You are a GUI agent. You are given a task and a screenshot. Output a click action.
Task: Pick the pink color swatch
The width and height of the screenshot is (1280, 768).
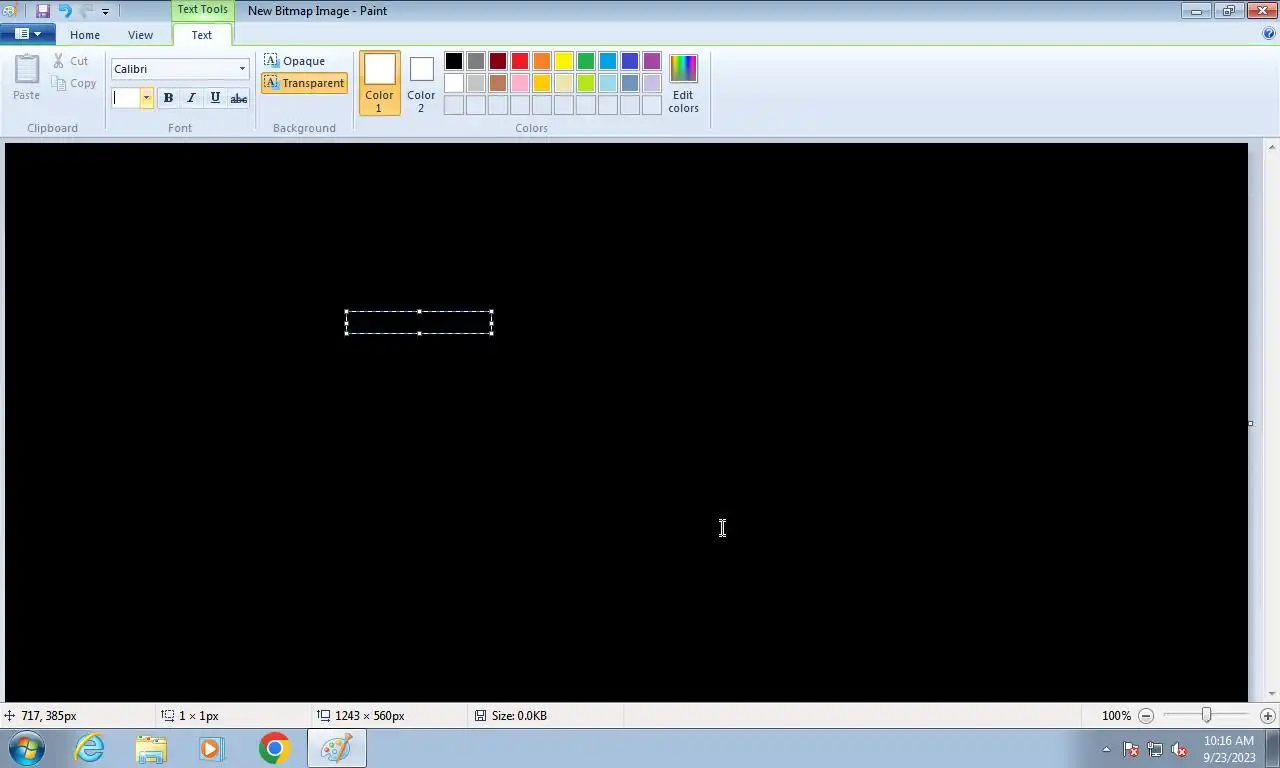[520, 83]
